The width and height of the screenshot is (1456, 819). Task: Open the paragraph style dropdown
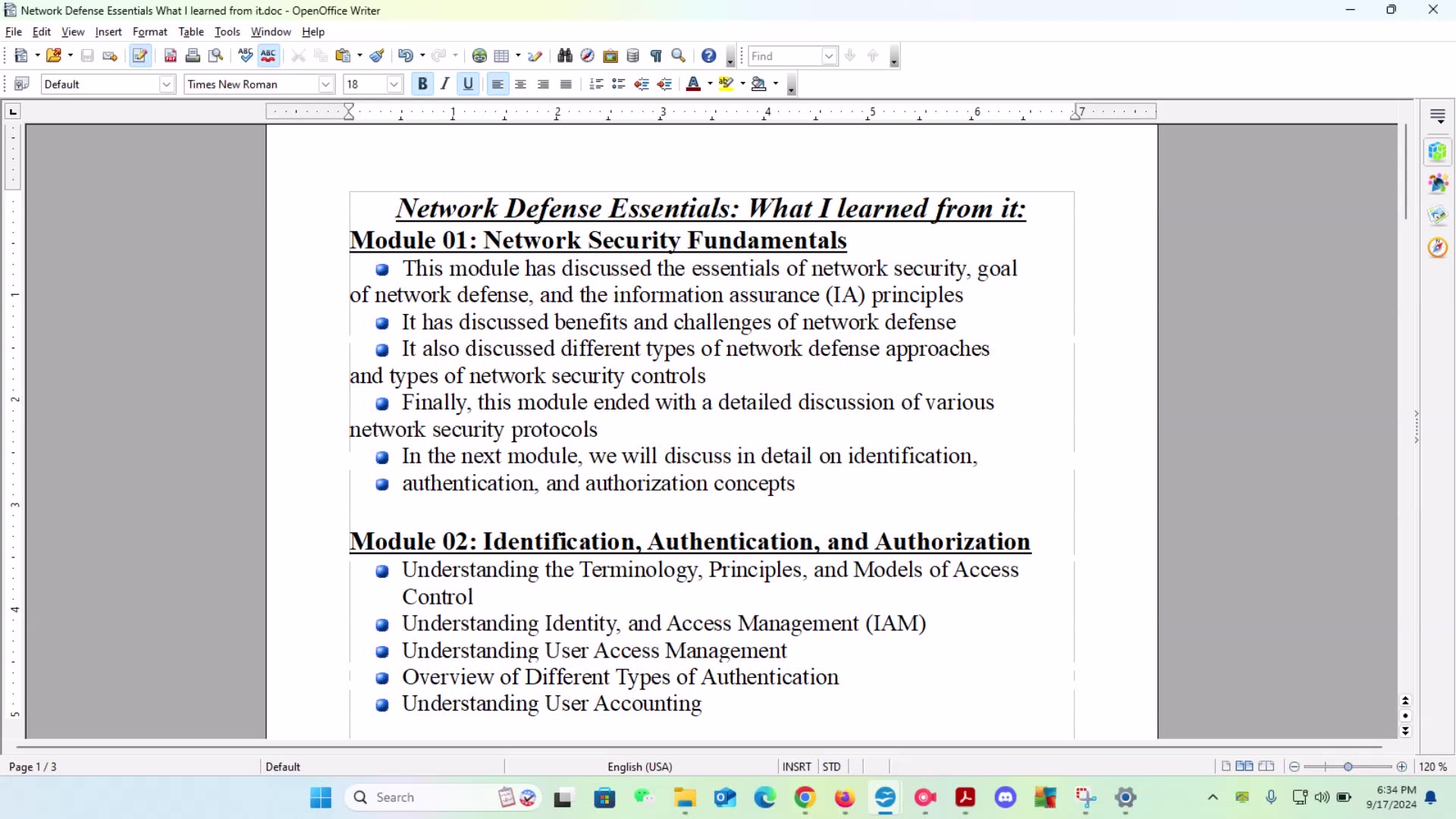click(x=166, y=83)
